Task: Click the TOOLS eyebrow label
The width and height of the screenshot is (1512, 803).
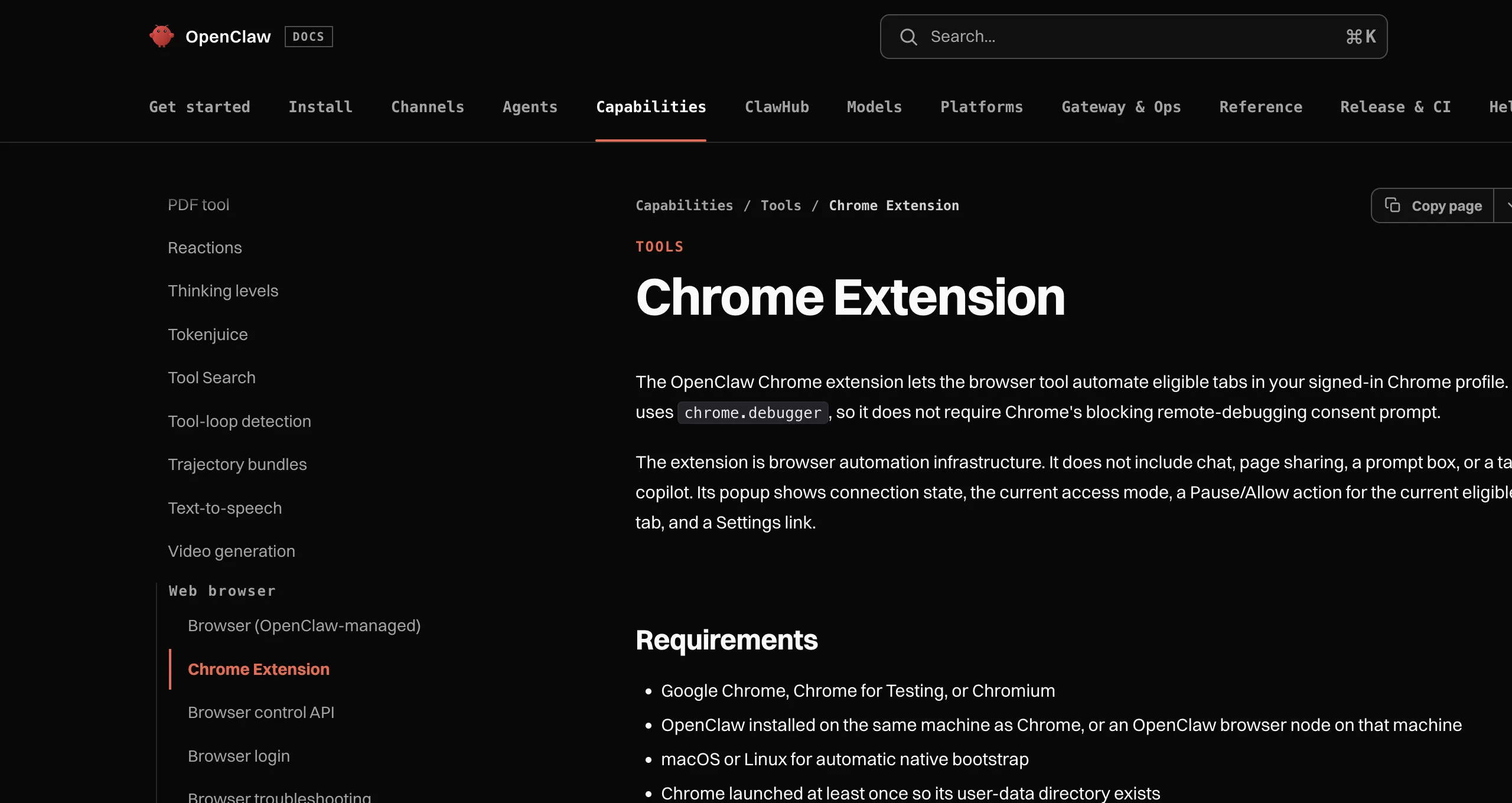Action: click(x=660, y=247)
